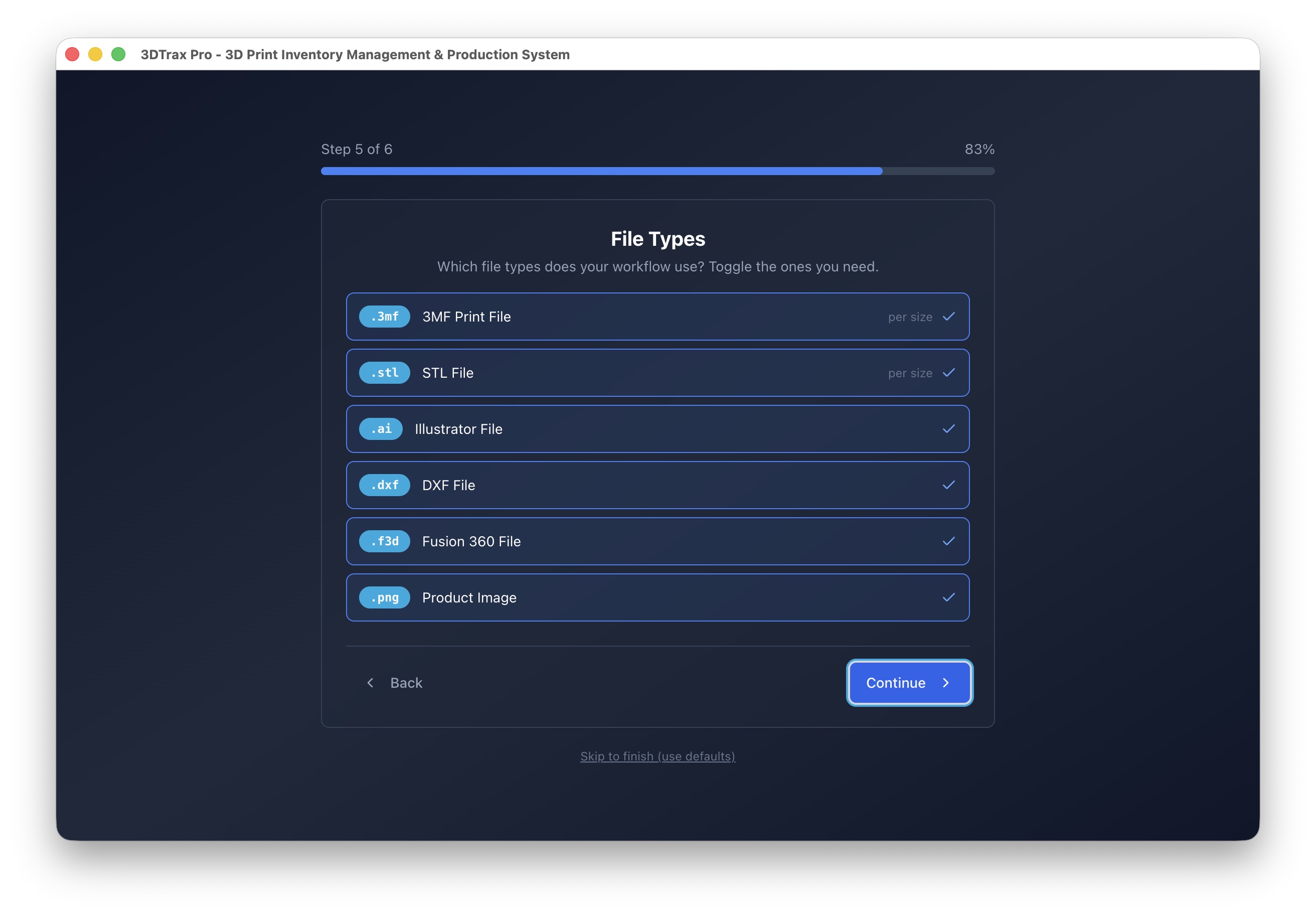Uncheck the Illustrator File checkmark
The width and height of the screenshot is (1316, 915).
click(948, 429)
